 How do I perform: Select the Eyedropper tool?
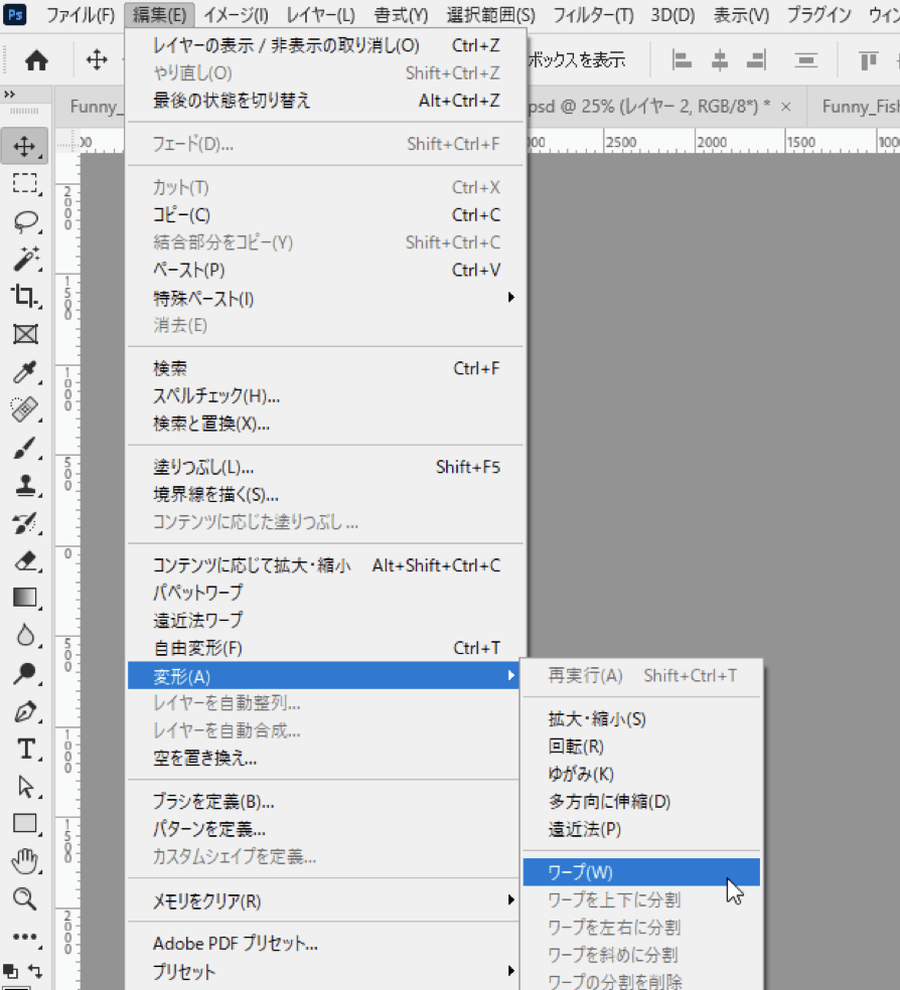click(x=25, y=372)
